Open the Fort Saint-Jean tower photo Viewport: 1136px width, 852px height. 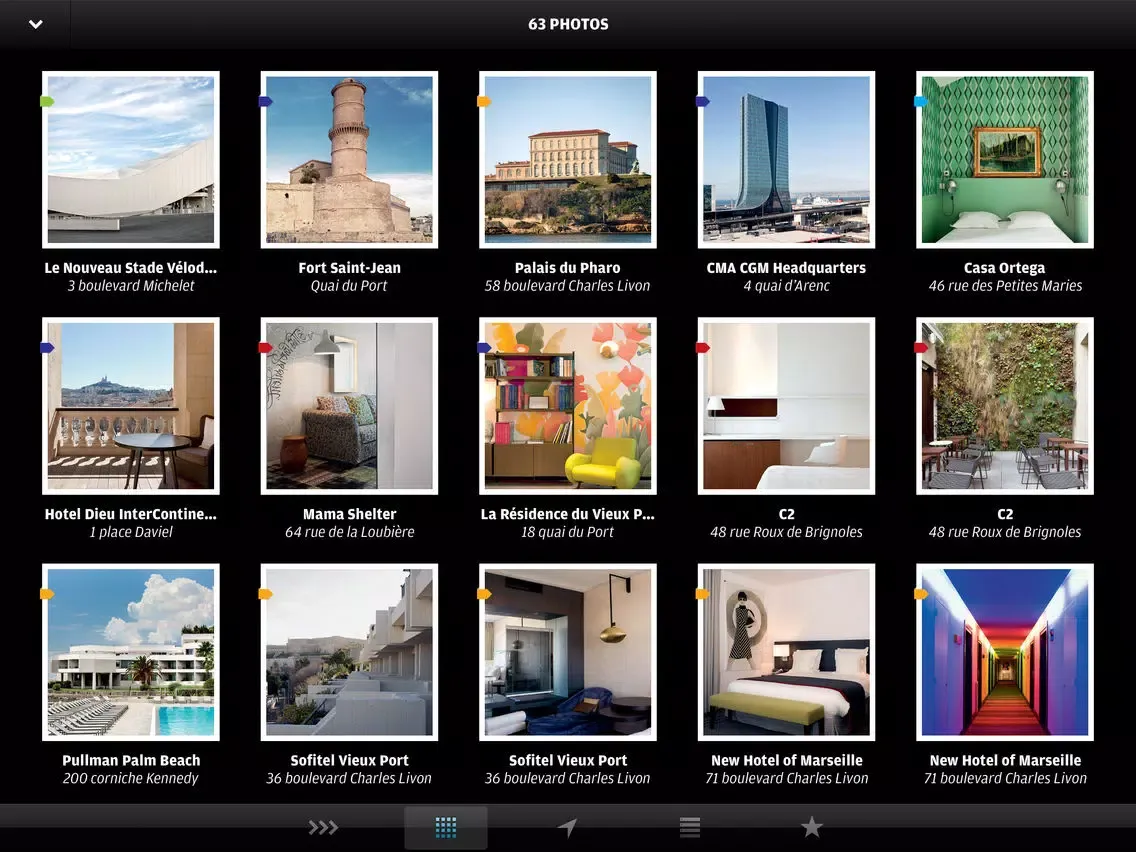(349, 159)
